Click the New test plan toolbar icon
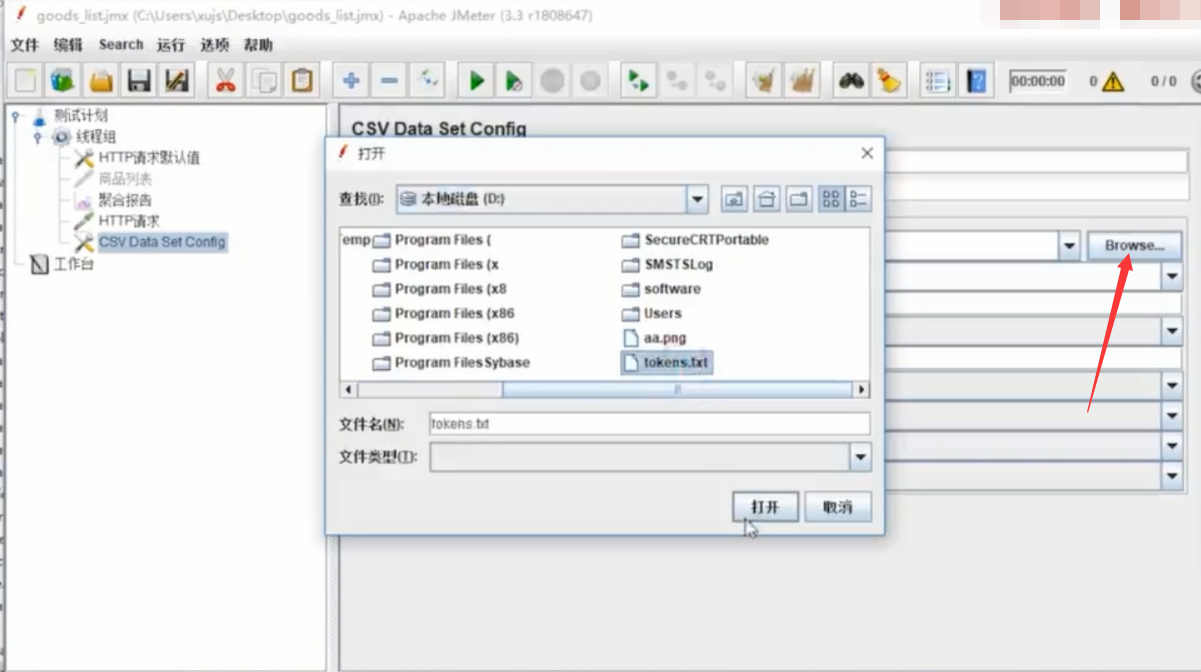The height and width of the screenshot is (672, 1201). pyautogui.click(x=26, y=81)
